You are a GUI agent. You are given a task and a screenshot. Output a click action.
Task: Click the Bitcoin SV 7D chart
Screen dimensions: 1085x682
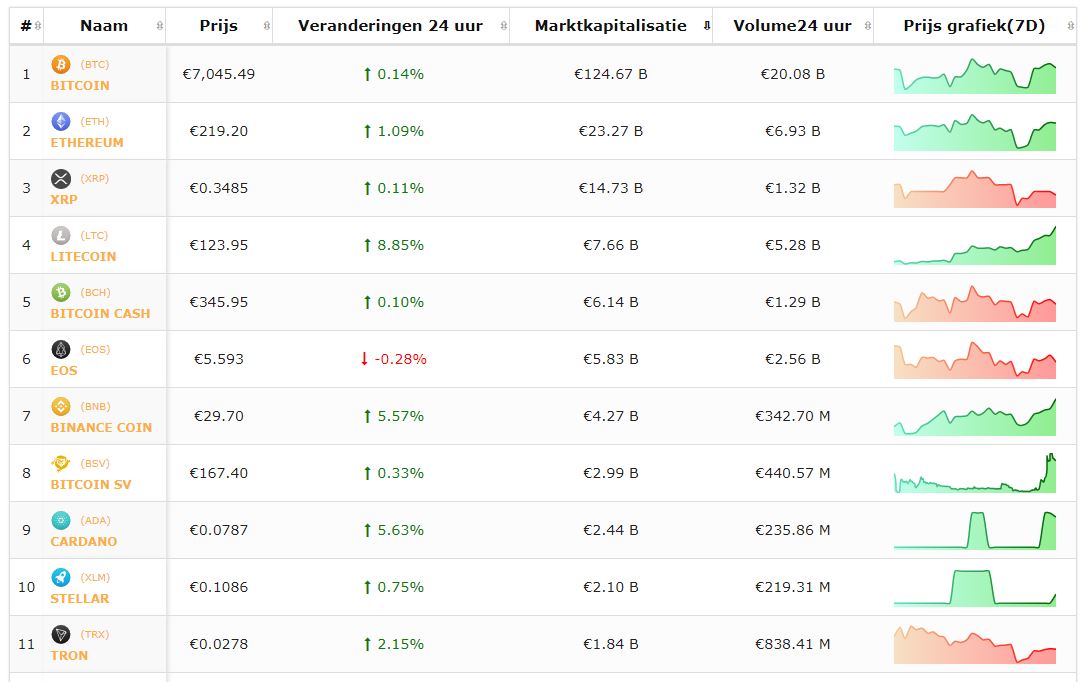[x=974, y=474]
